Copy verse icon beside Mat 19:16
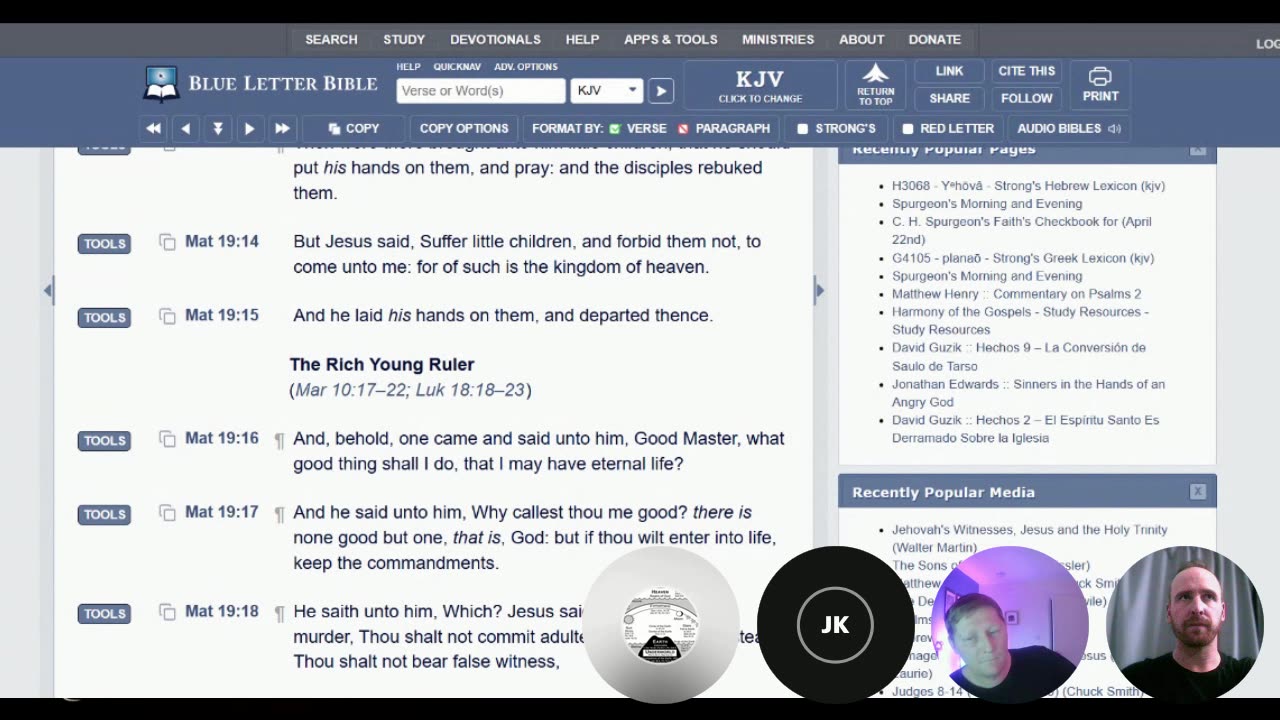Viewport: 1280px width, 720px height. (x=167, y=439)
